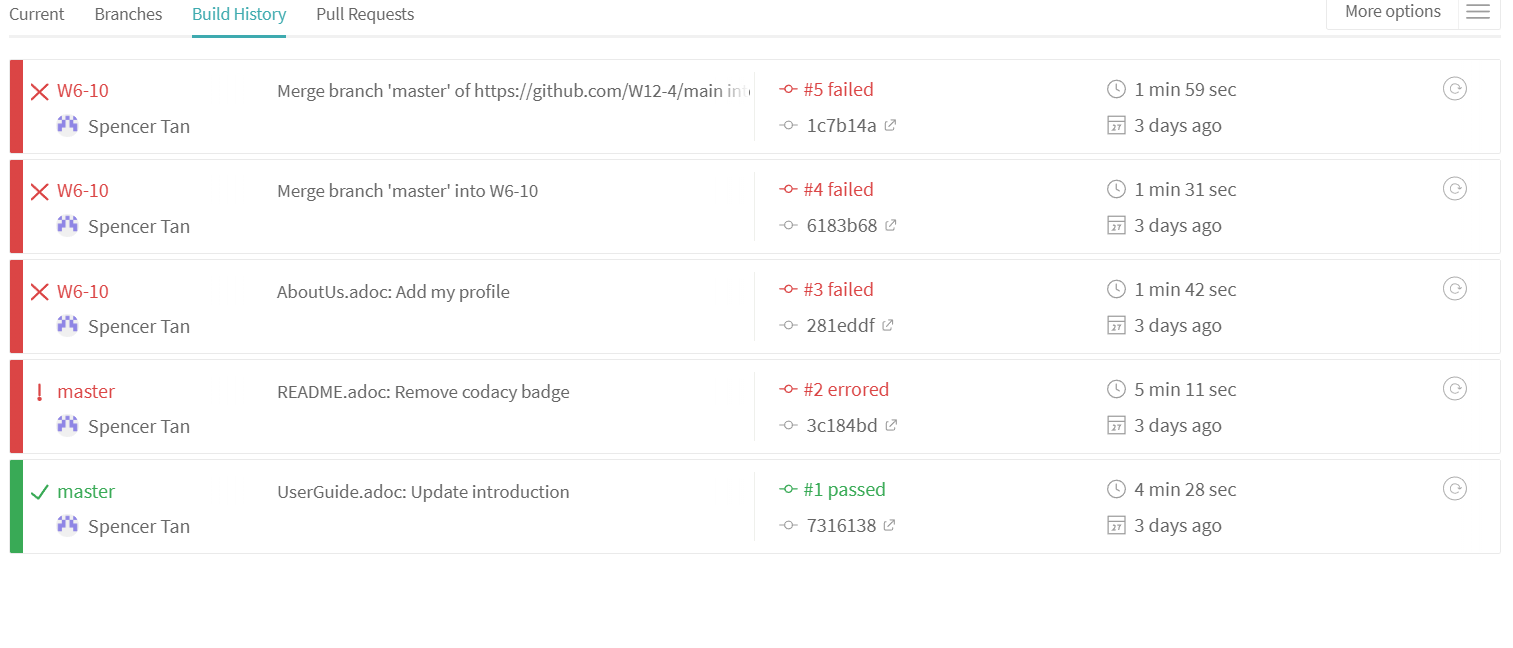This screenshot has height=648, width=1513.
Task: Switch to the Current tab
Action: [x=36, y=14]
